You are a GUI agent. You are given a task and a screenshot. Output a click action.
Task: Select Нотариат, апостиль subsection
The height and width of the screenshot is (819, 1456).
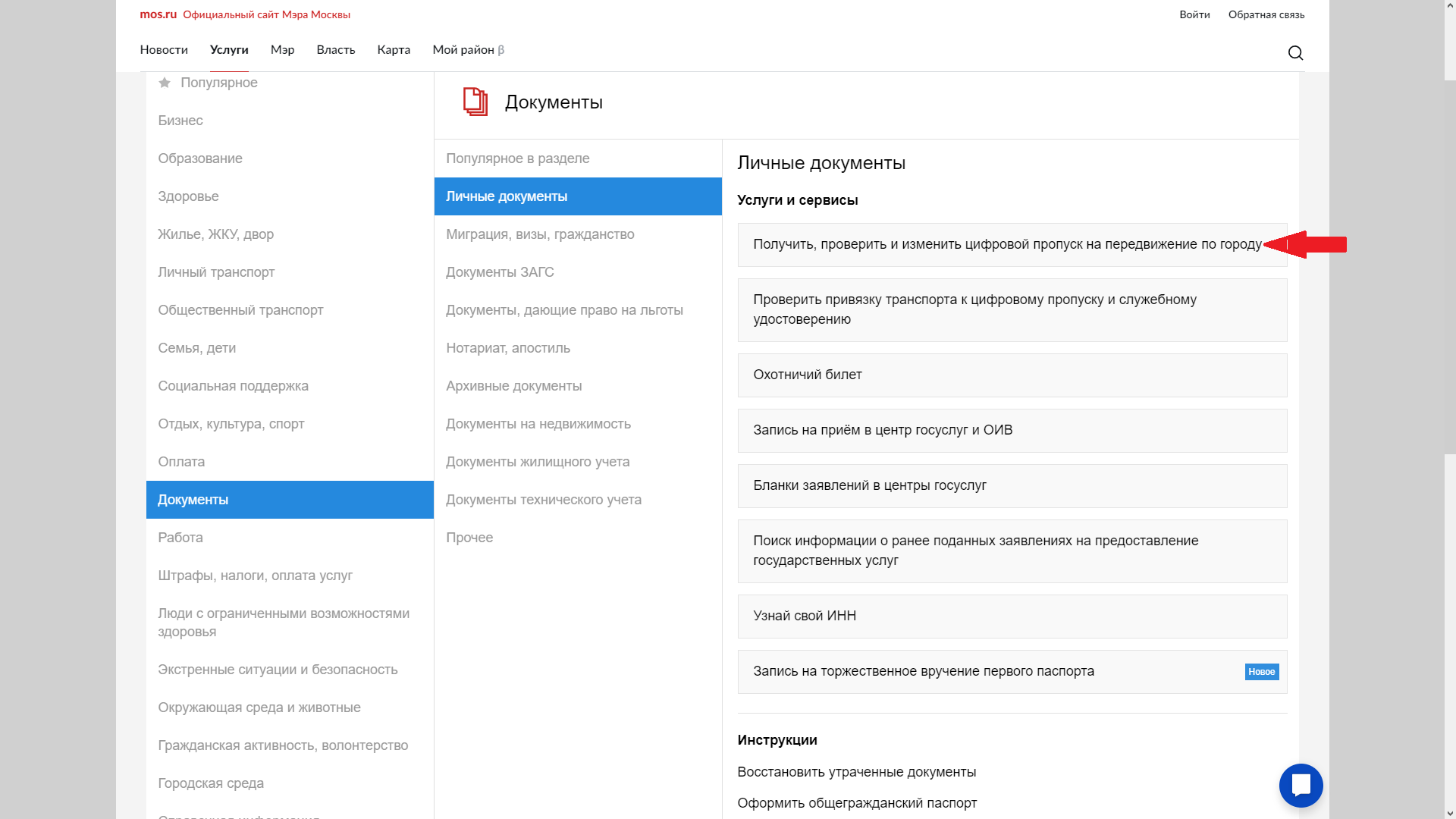pyautogui.click(x=507, y=348)
